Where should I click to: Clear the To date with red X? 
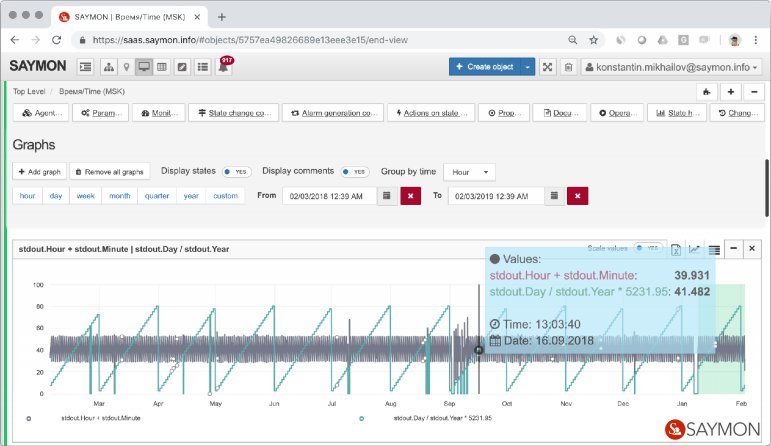(578, 196)
